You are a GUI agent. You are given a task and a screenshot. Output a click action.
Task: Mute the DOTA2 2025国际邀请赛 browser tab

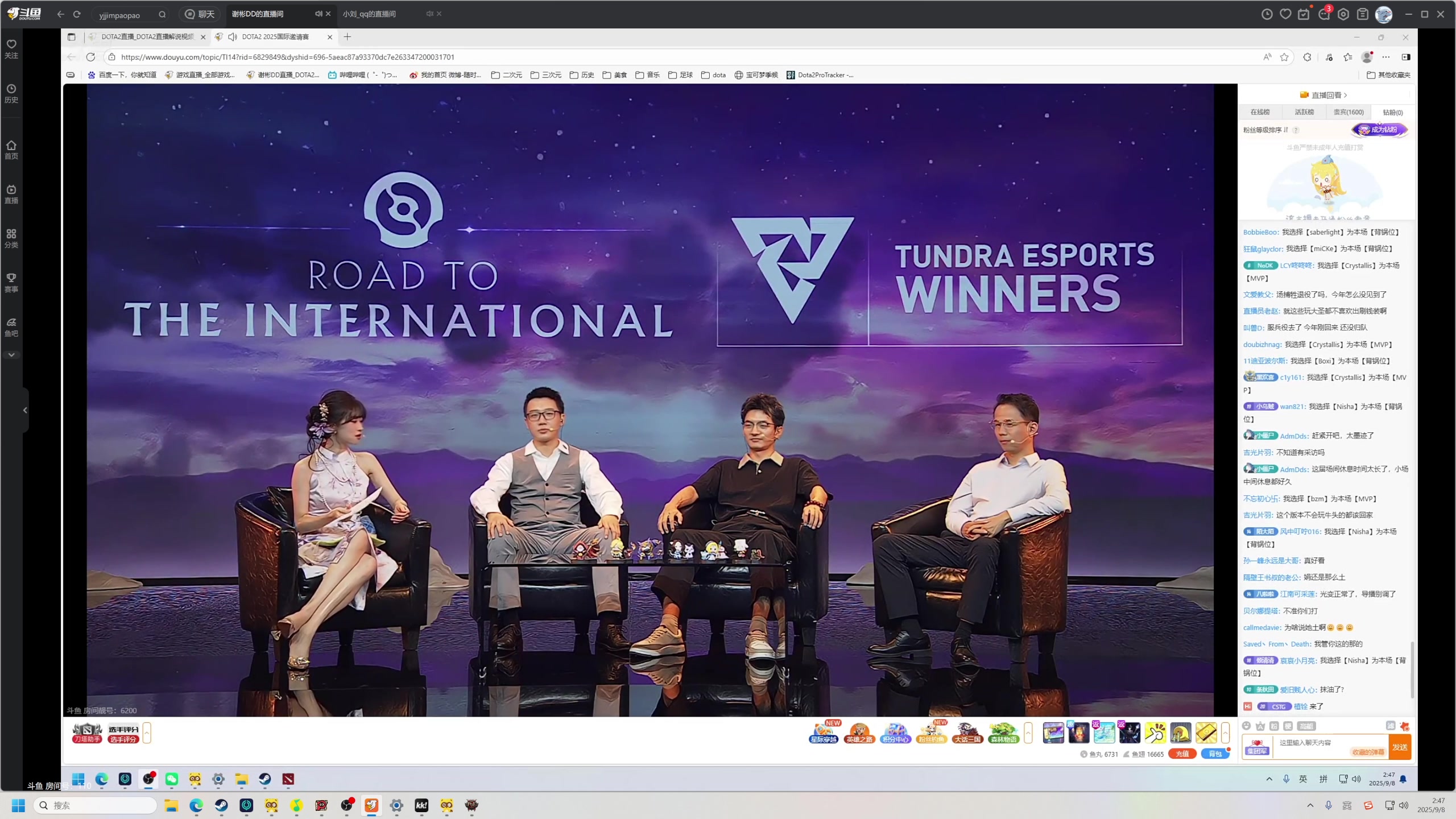(232, 37)
